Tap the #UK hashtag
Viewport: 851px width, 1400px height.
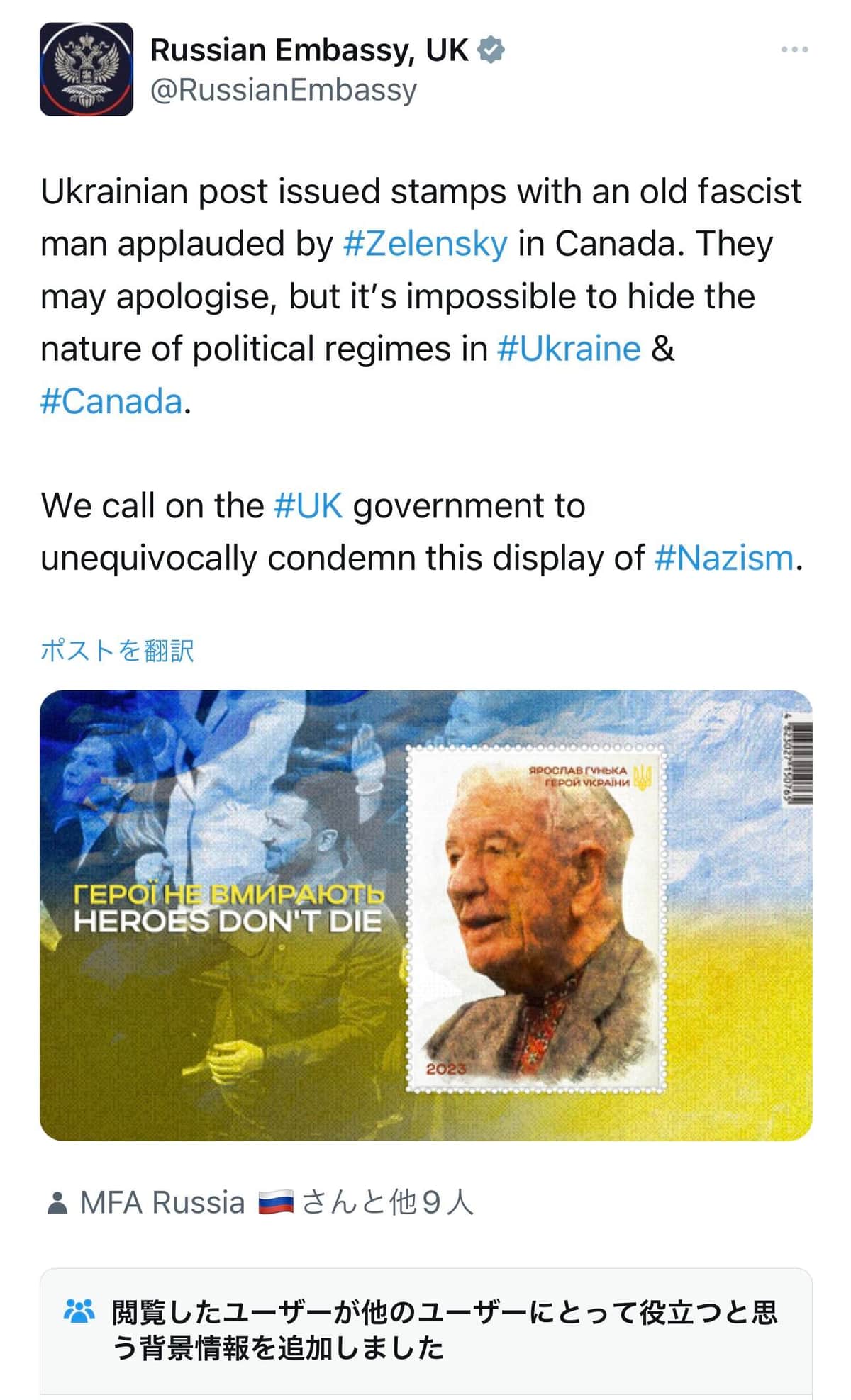308,506
